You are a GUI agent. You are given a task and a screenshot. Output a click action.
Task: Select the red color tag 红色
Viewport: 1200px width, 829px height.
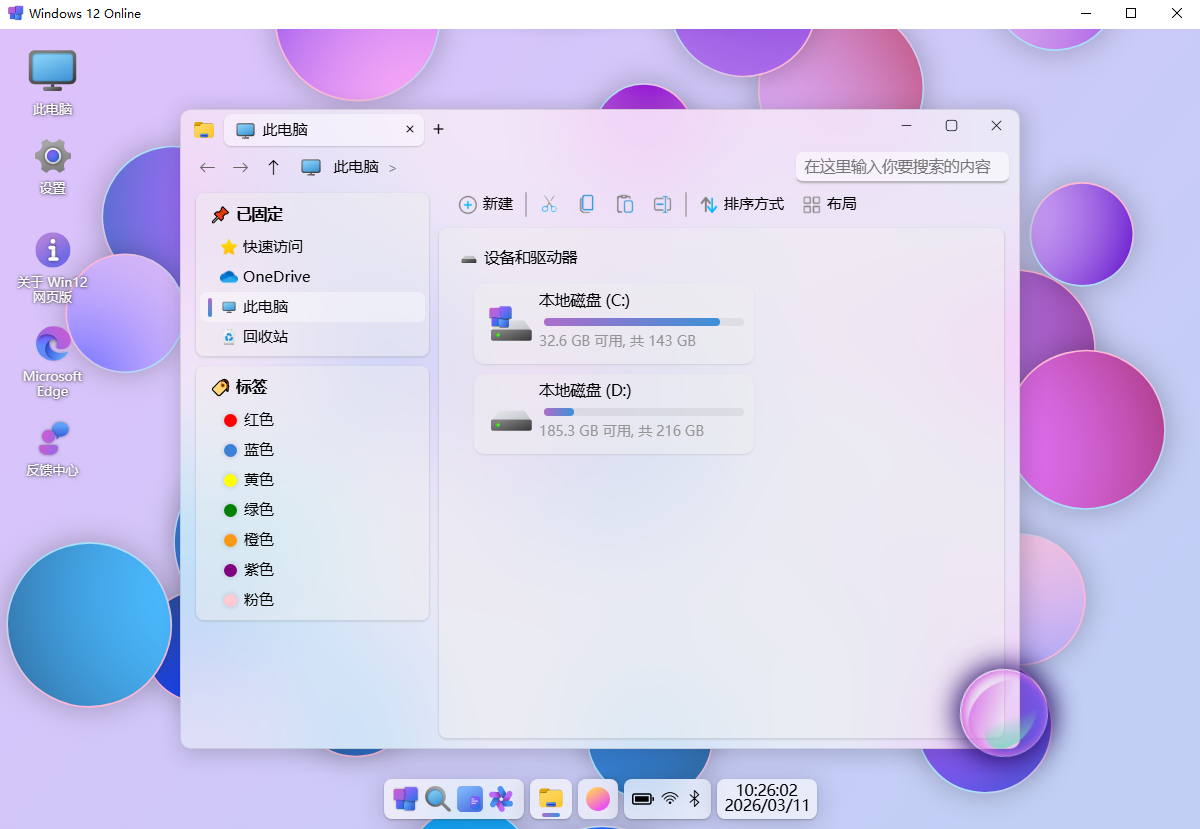pos(258,420)
